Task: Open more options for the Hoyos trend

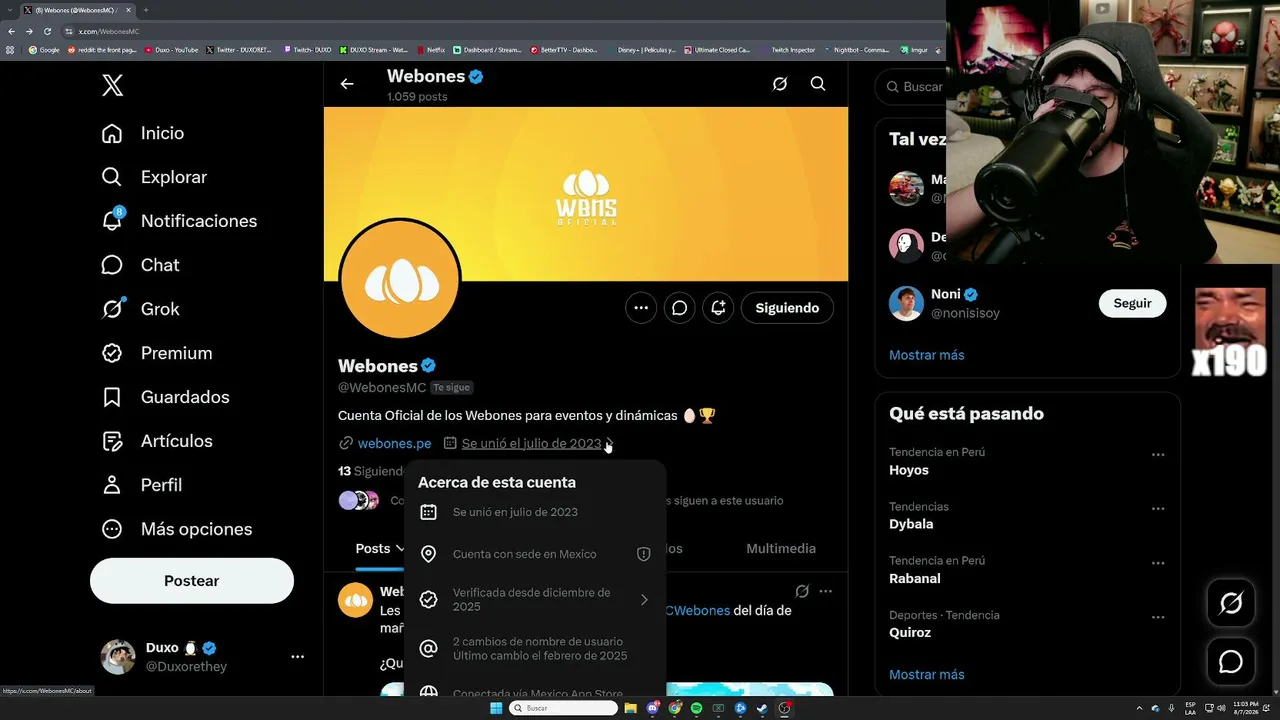Action: click(1158, 454)
